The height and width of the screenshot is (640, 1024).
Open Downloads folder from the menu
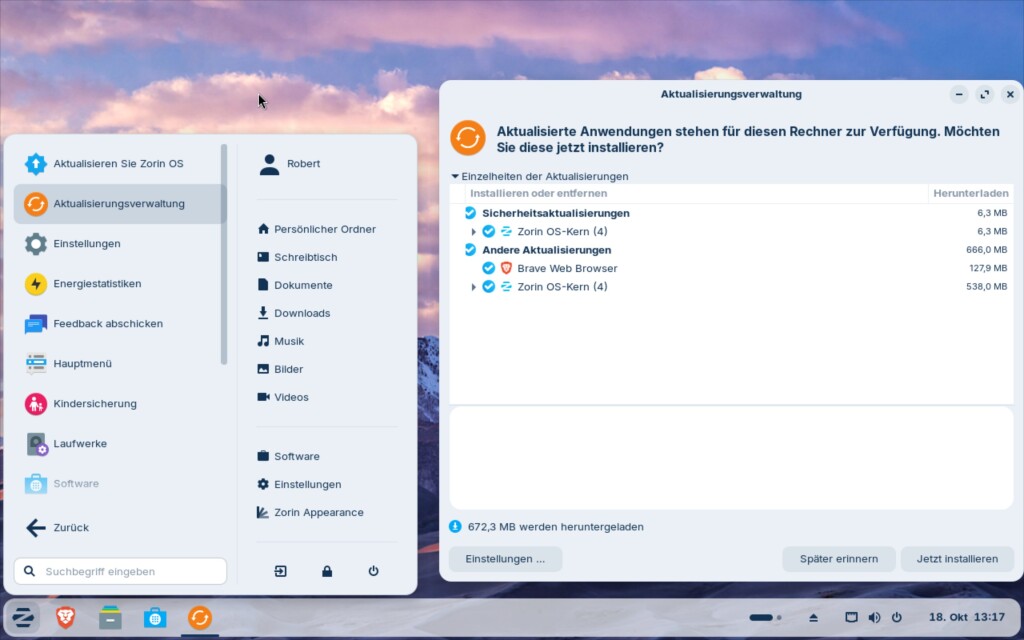[302, 313]
